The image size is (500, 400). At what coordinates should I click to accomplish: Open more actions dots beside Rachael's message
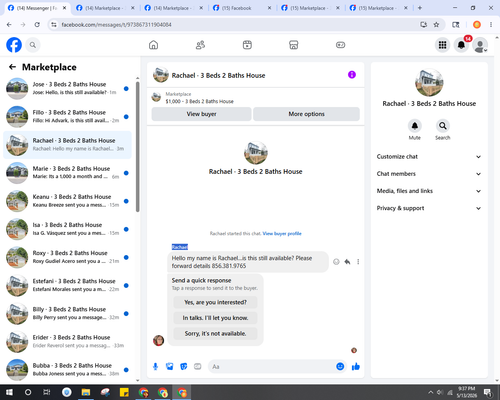coord(358,262)
